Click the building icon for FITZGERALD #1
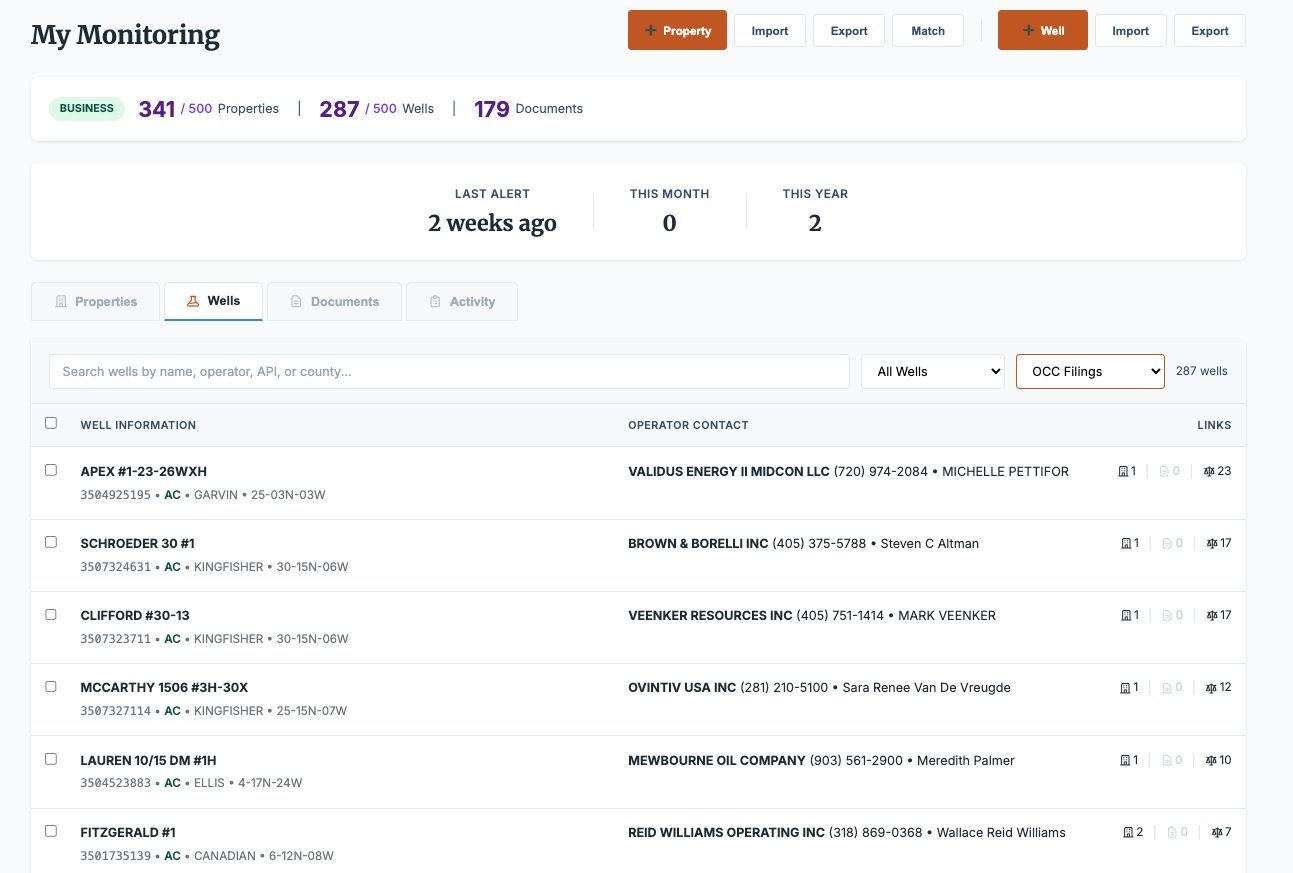Image resolution: width=1293 pixels, height=873 pixels. point(1128,832)
